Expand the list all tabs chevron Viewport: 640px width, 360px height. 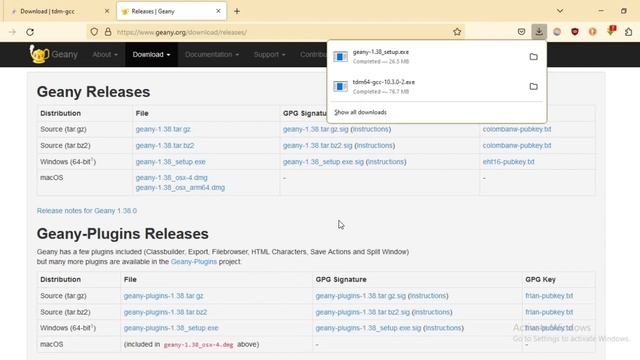pyautogui.click(x=560, y=11)
